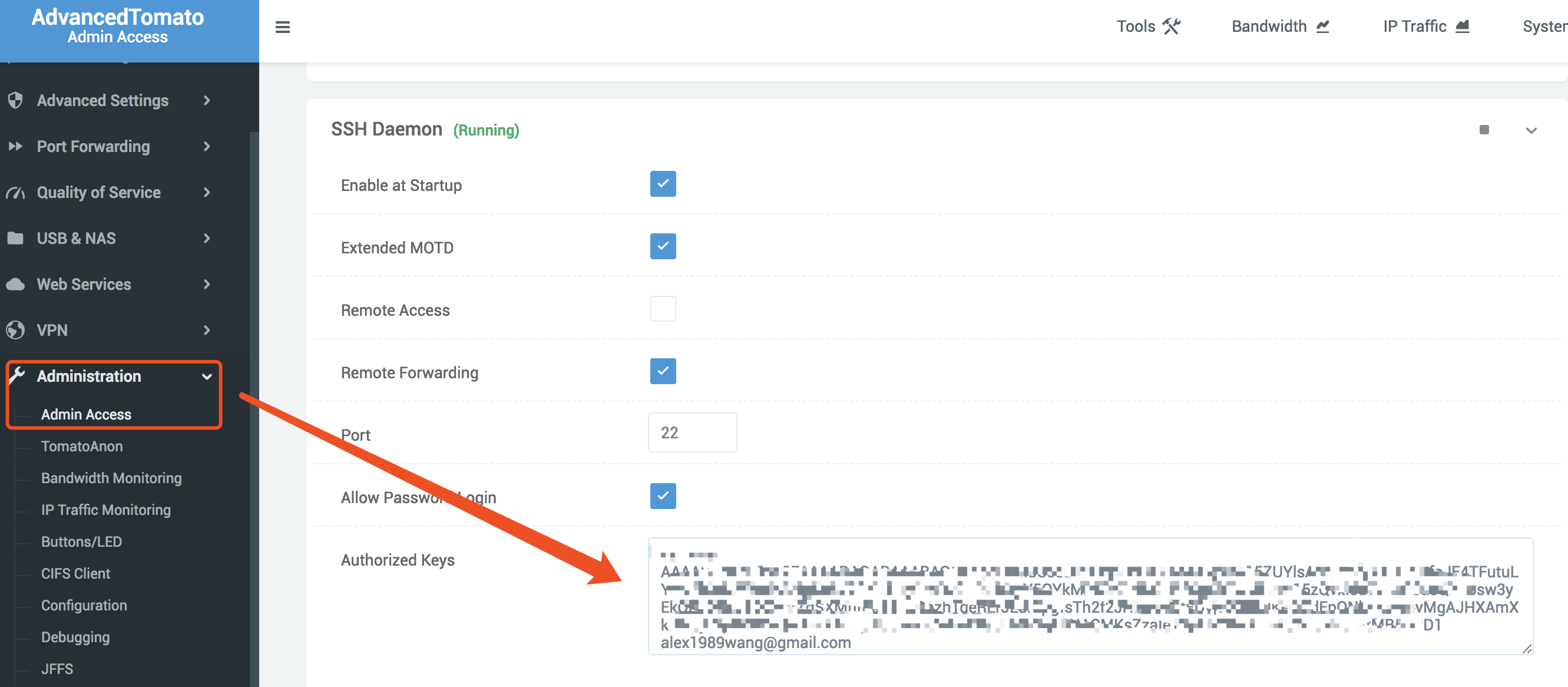Toggle Enable at Startup checkbox
This screenshot has width=1568, height=687.
pos(663,184)
